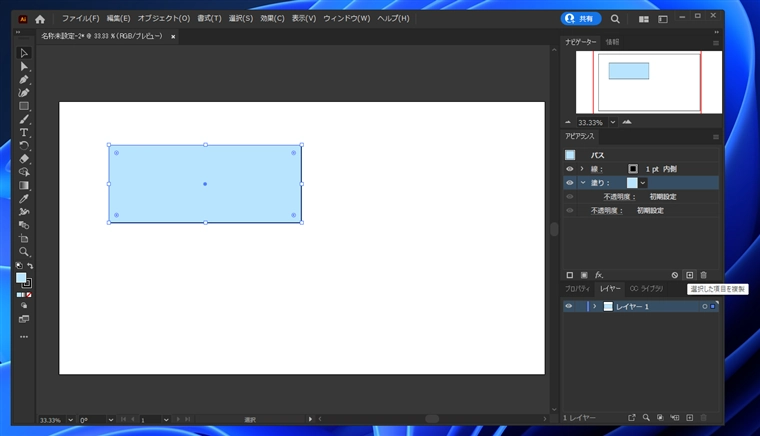Hide レイヤー 1 with eye icon
The image size is (760, 436).
[x=569, y=306]
